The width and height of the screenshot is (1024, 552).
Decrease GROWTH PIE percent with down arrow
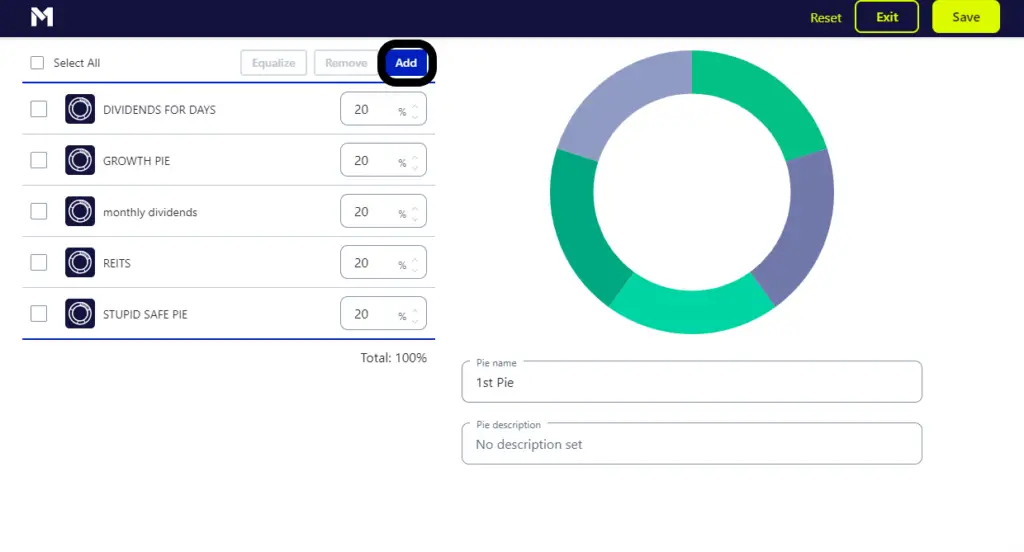click(415, 167)
